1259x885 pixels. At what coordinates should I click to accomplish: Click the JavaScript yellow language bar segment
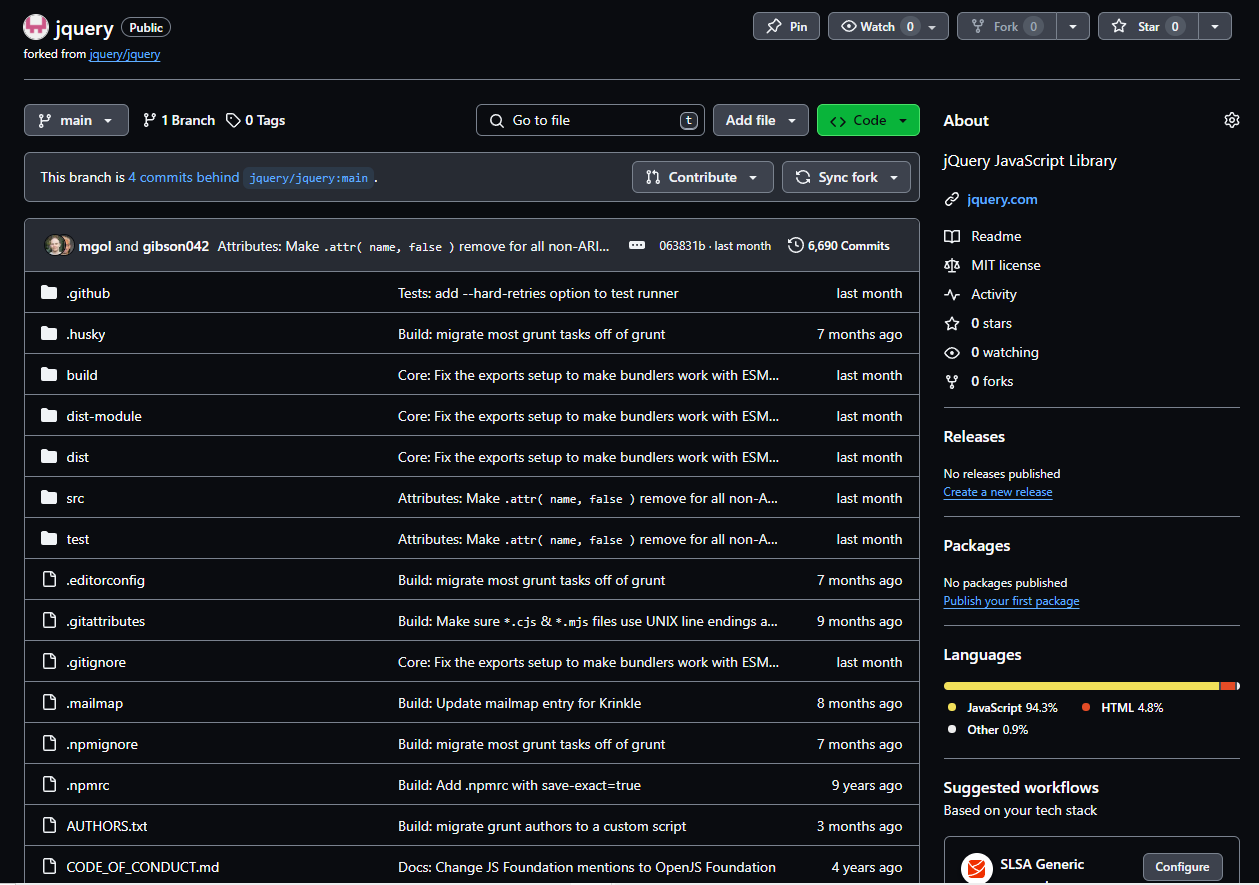1082,686
